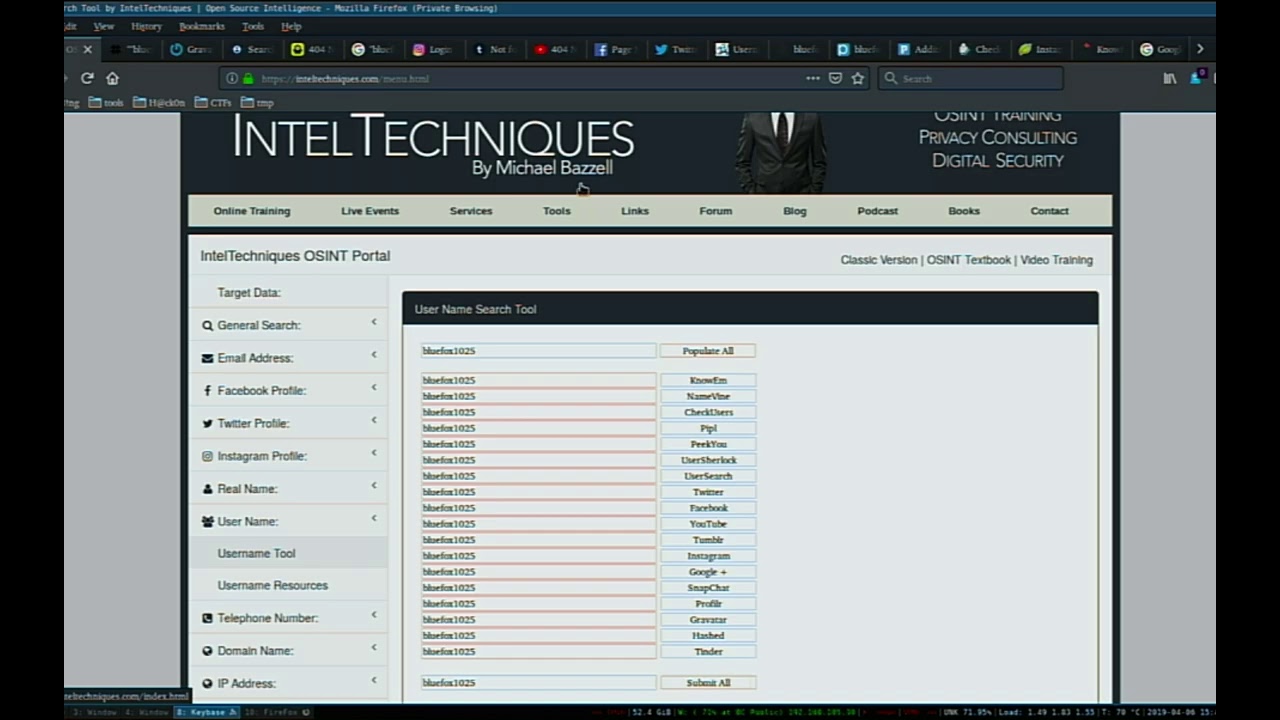Screen dimensions: 1280x720
Task: Expand General Search section chevron
Action: pos(374,322)
